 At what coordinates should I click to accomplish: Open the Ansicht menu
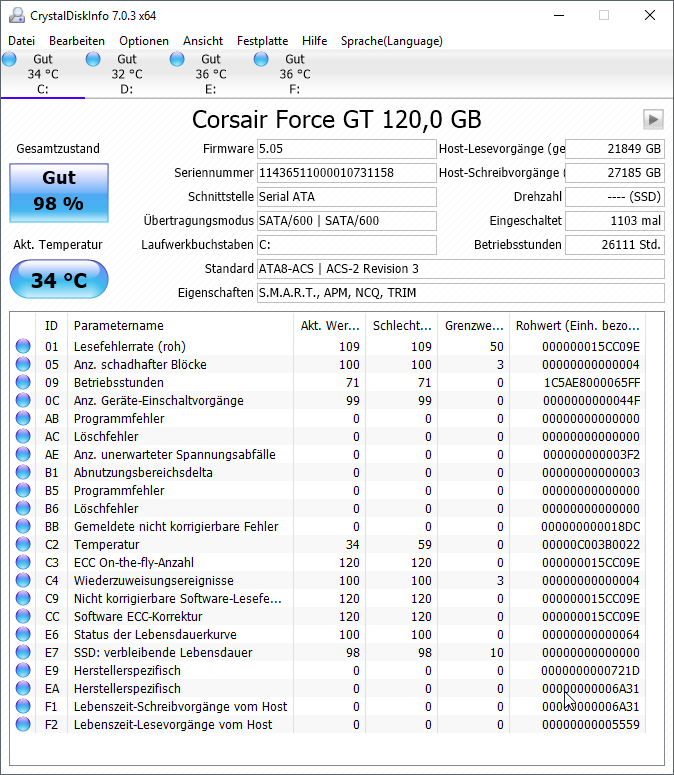click(x=203, y=41)
